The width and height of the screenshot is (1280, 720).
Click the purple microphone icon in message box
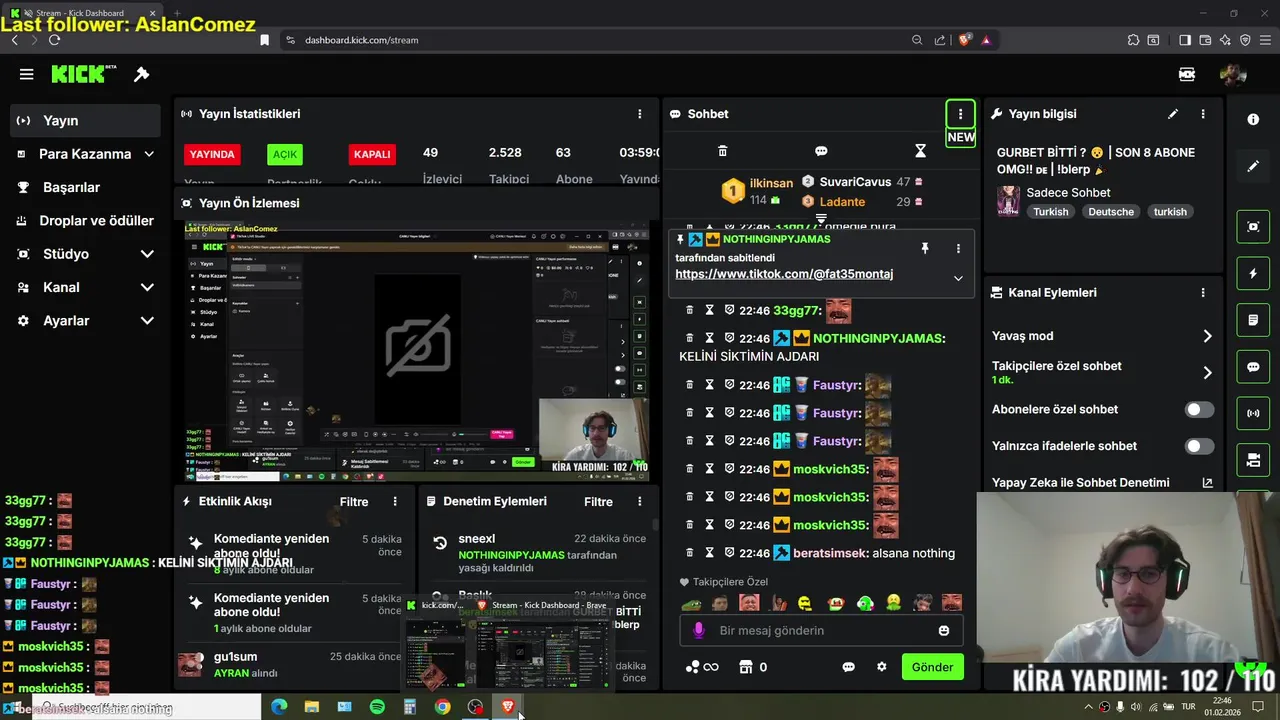pyautogui.click(x=699, y=630)
